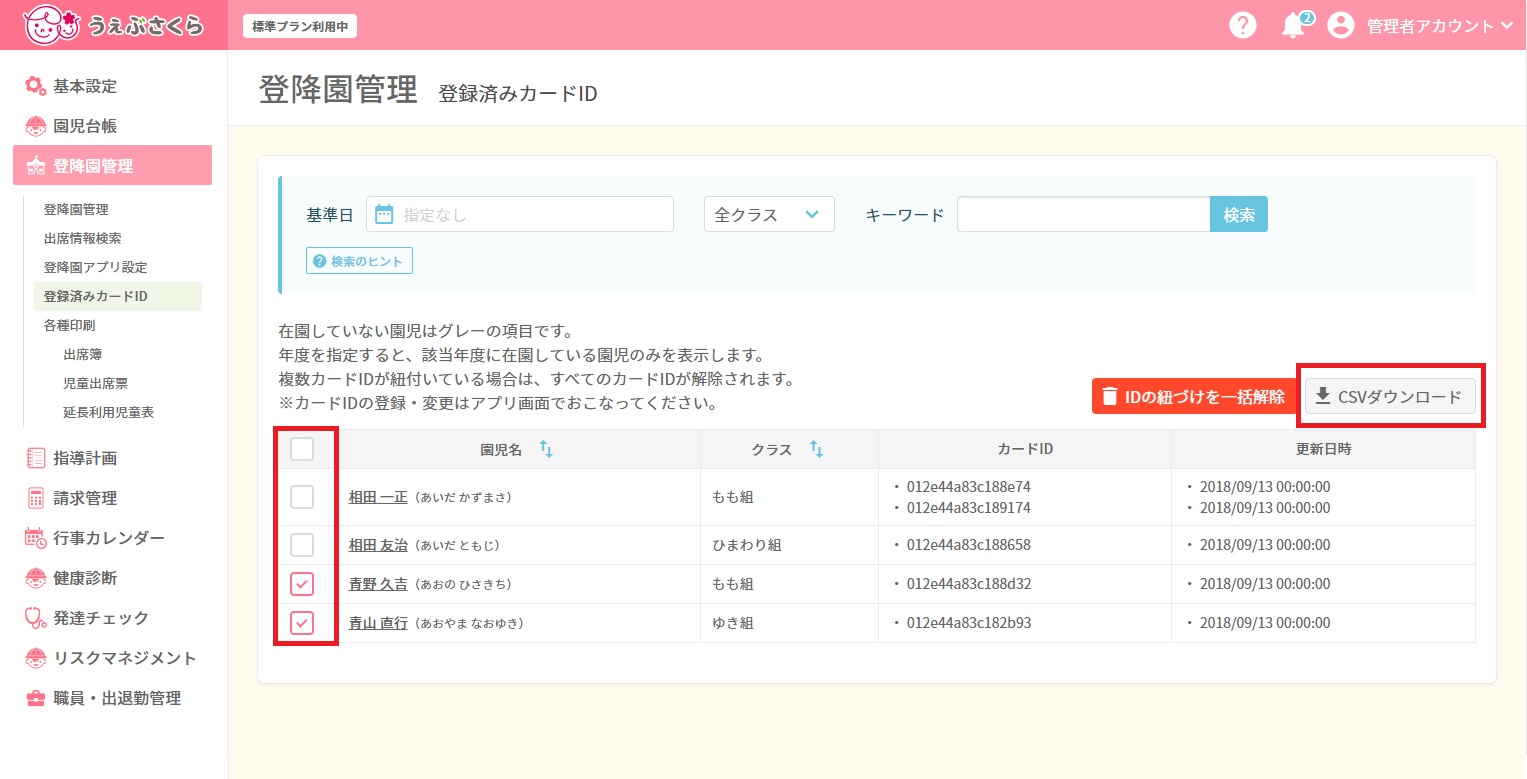Screen dimensions: 1527x779
Task: Open 相田 友治 child name link
Action: (x=378, y=545)
